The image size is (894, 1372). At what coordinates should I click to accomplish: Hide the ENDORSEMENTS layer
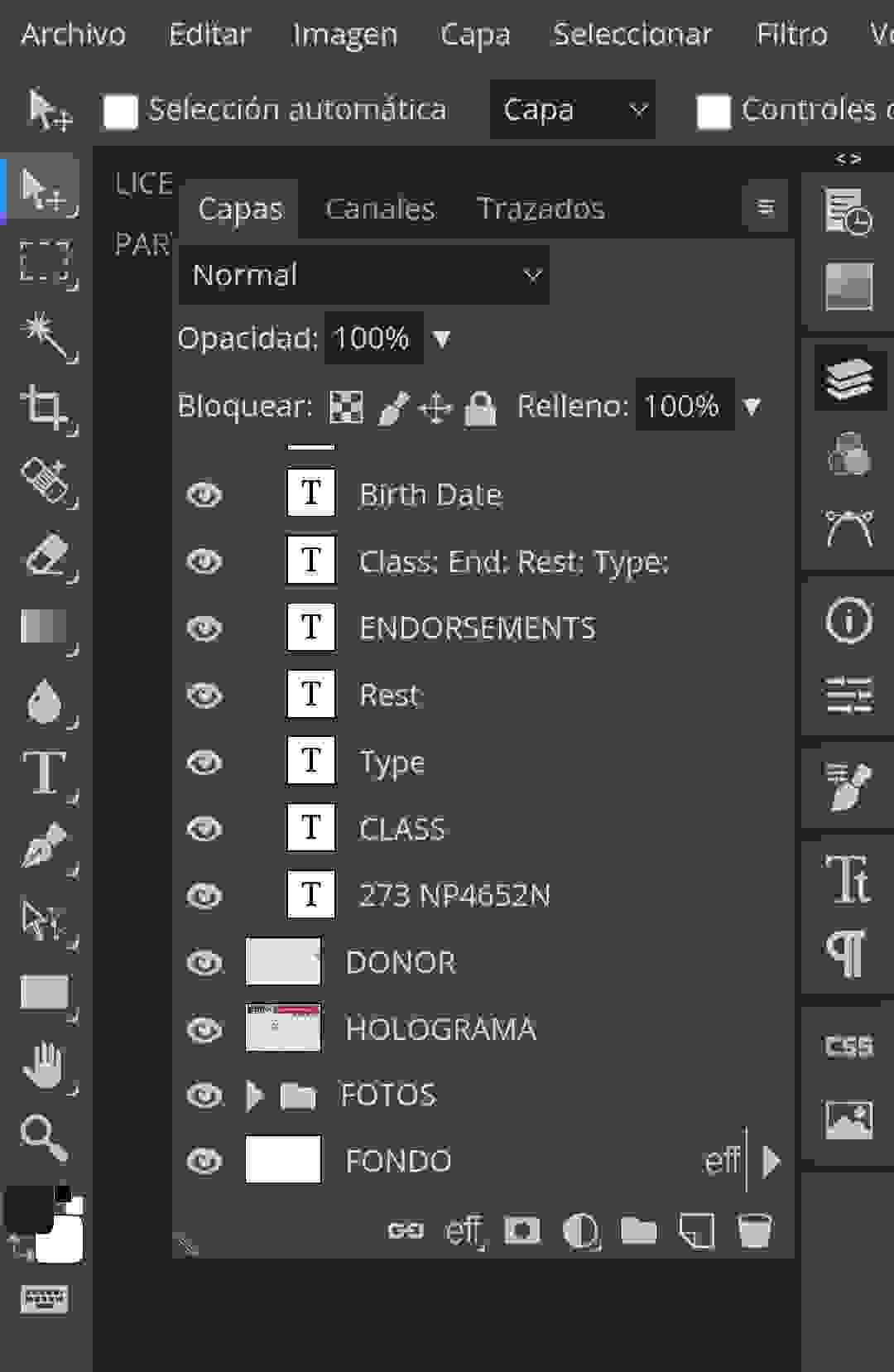pos(204,628)
